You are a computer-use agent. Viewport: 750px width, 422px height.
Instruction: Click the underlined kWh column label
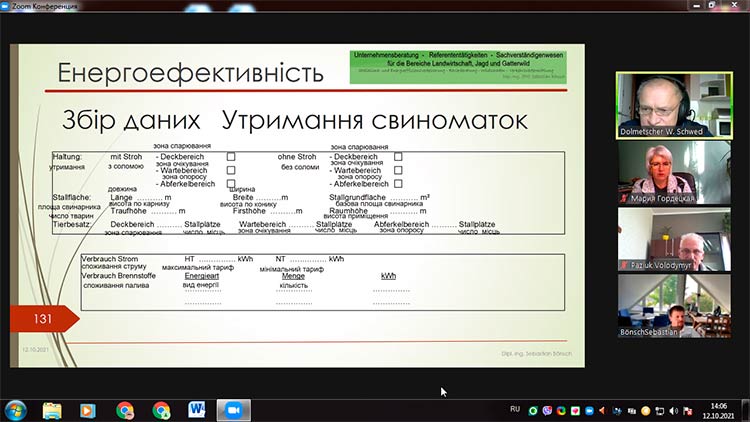[x=388, y=276]
